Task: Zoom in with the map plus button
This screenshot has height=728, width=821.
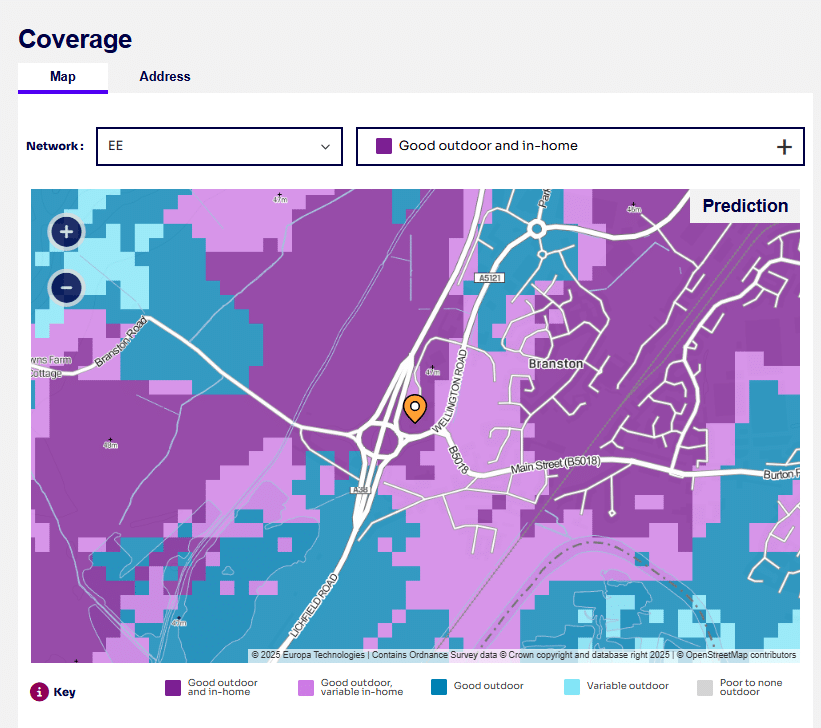Action: tap(66, 232)
